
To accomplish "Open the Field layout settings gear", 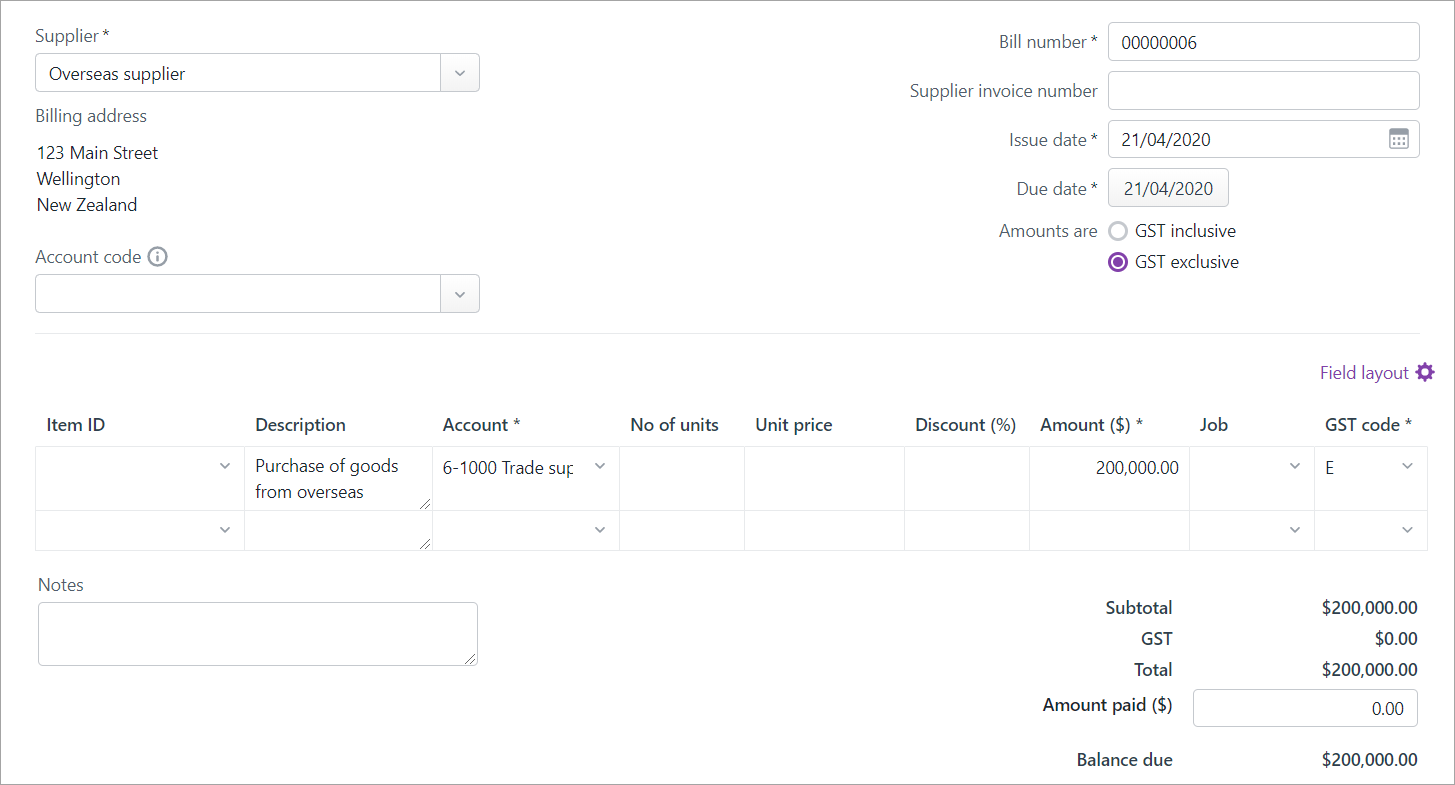I will tap(1425, 371).
